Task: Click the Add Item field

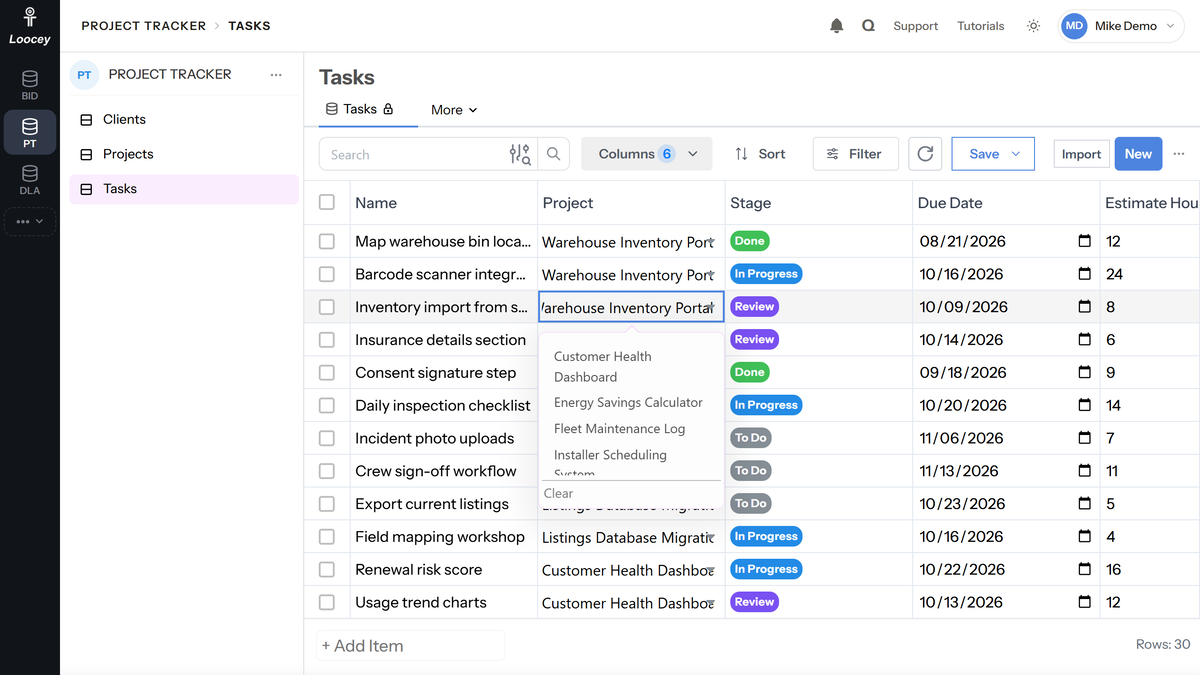Action: [410, 646]
